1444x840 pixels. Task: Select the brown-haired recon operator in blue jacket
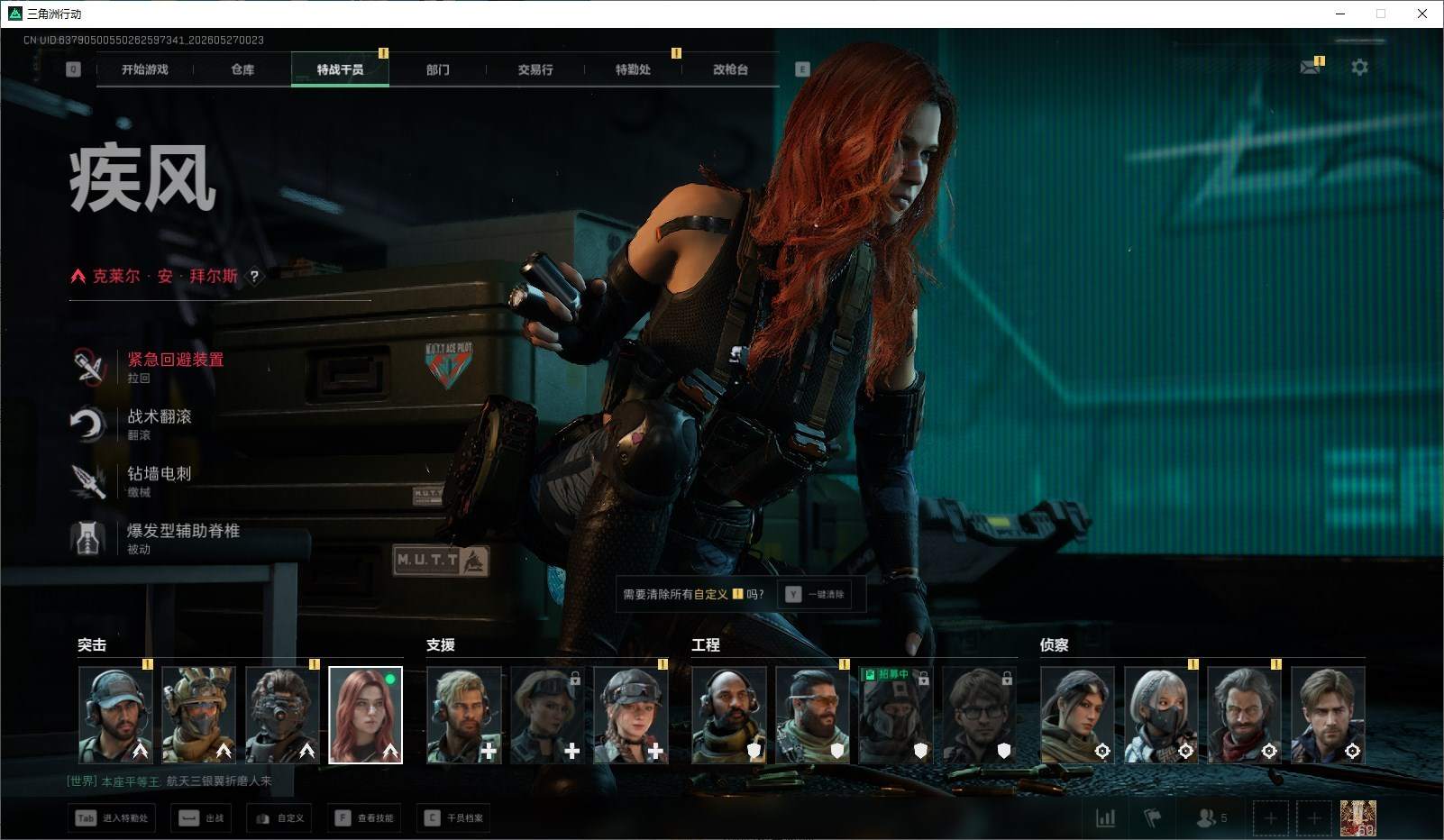click(x=1328, y=715)
